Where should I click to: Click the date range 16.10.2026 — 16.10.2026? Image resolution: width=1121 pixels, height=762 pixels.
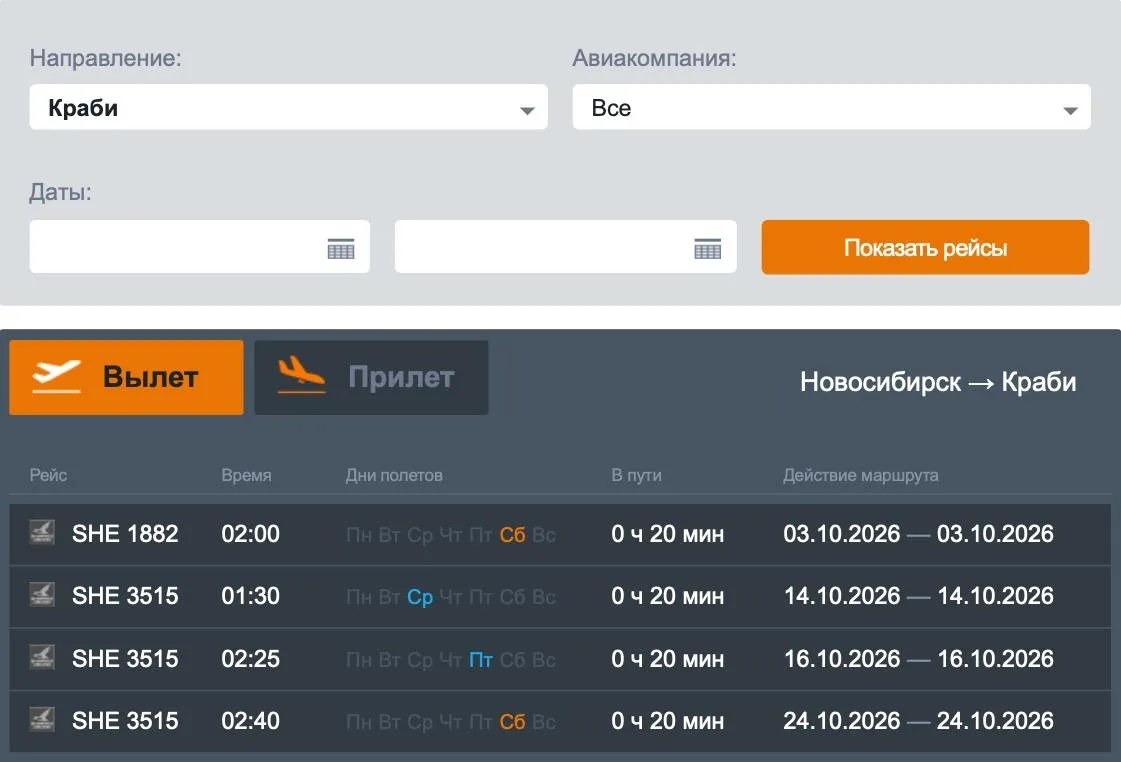pos(919,658)
